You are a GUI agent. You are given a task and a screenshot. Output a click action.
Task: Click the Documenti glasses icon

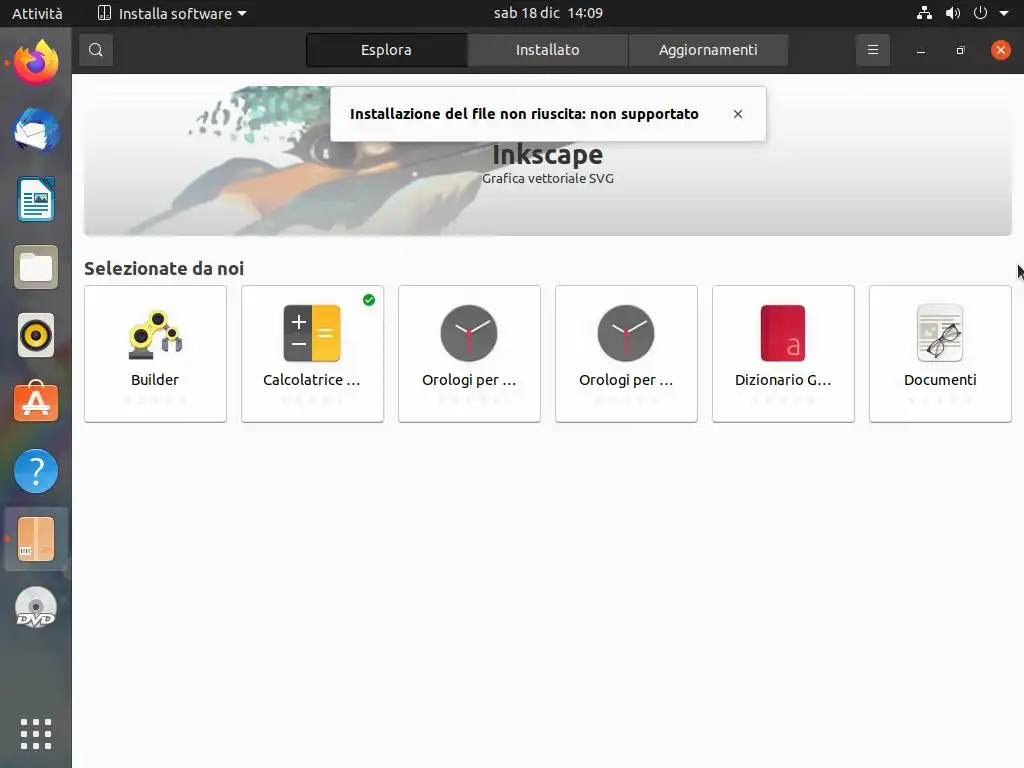[x=940, y=333]
